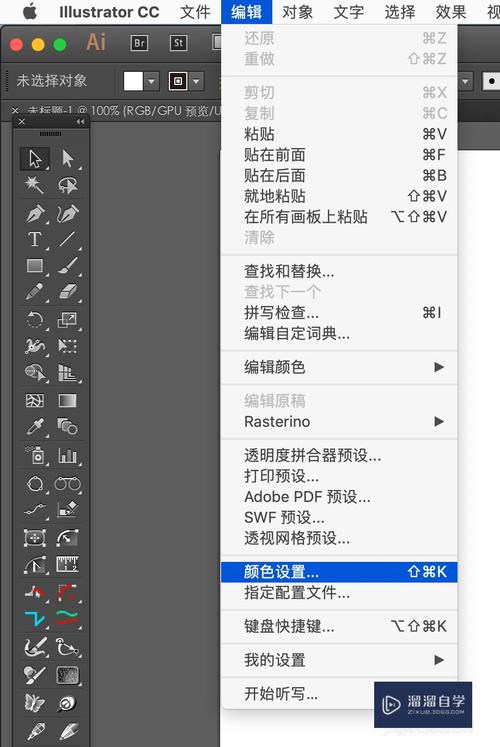
Task: Select the Curvature tool
Action: [68, 213]
